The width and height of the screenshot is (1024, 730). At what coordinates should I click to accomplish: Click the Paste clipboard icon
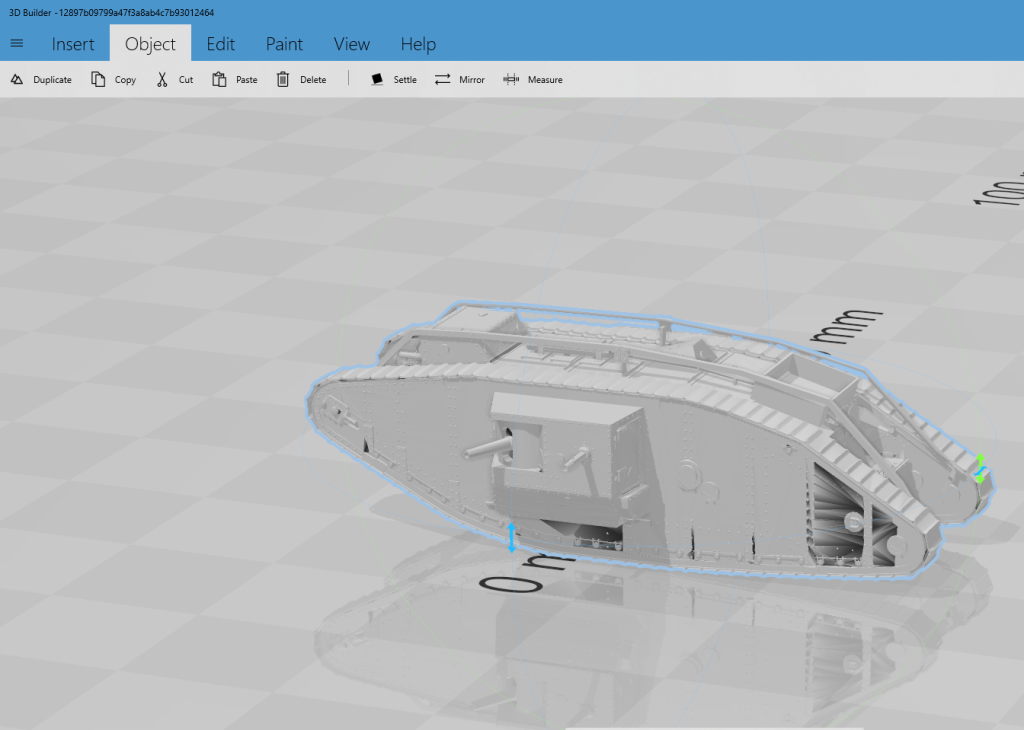pyautogui.click(x=219, y=79)
